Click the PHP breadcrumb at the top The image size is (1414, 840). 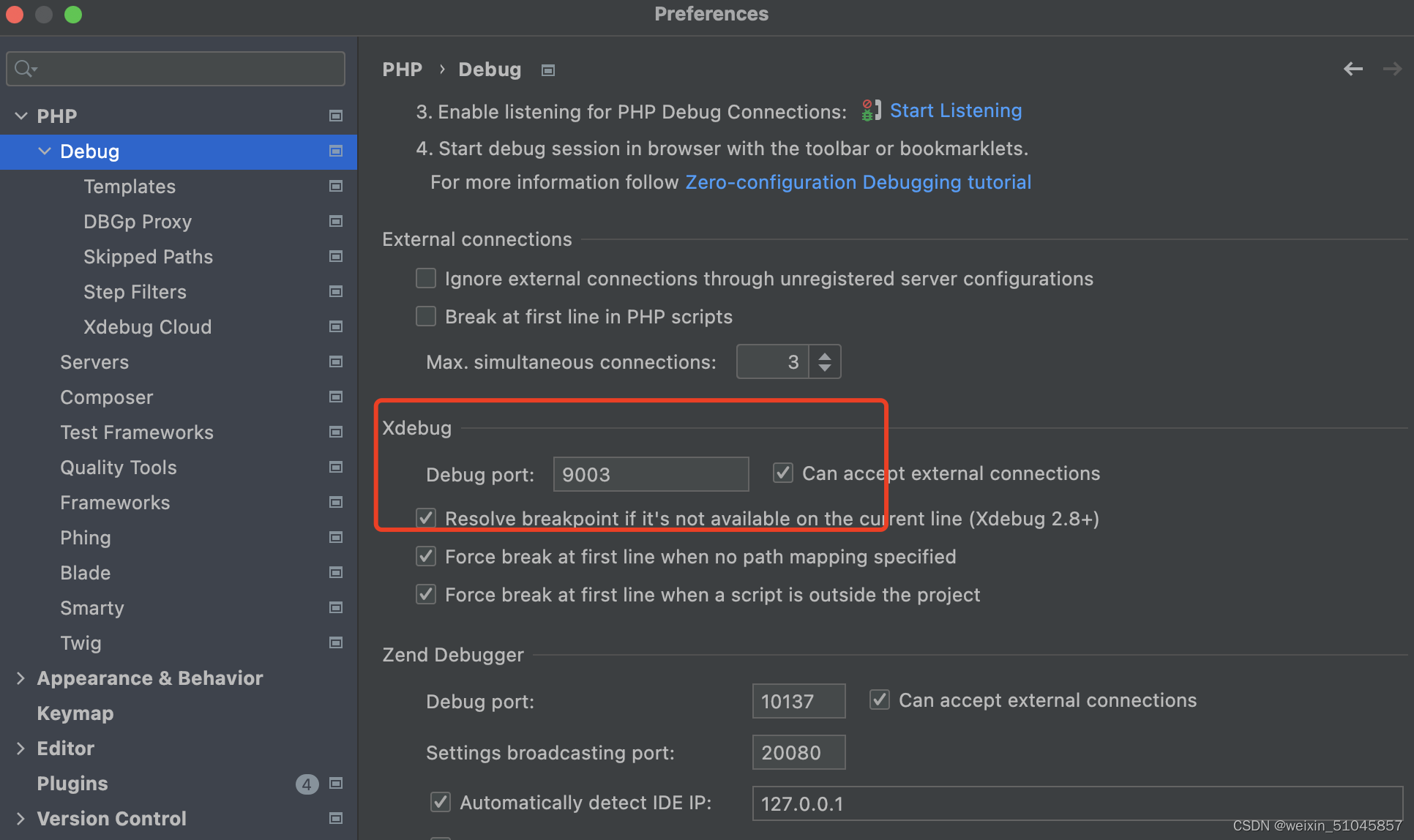tap(402, 69)
